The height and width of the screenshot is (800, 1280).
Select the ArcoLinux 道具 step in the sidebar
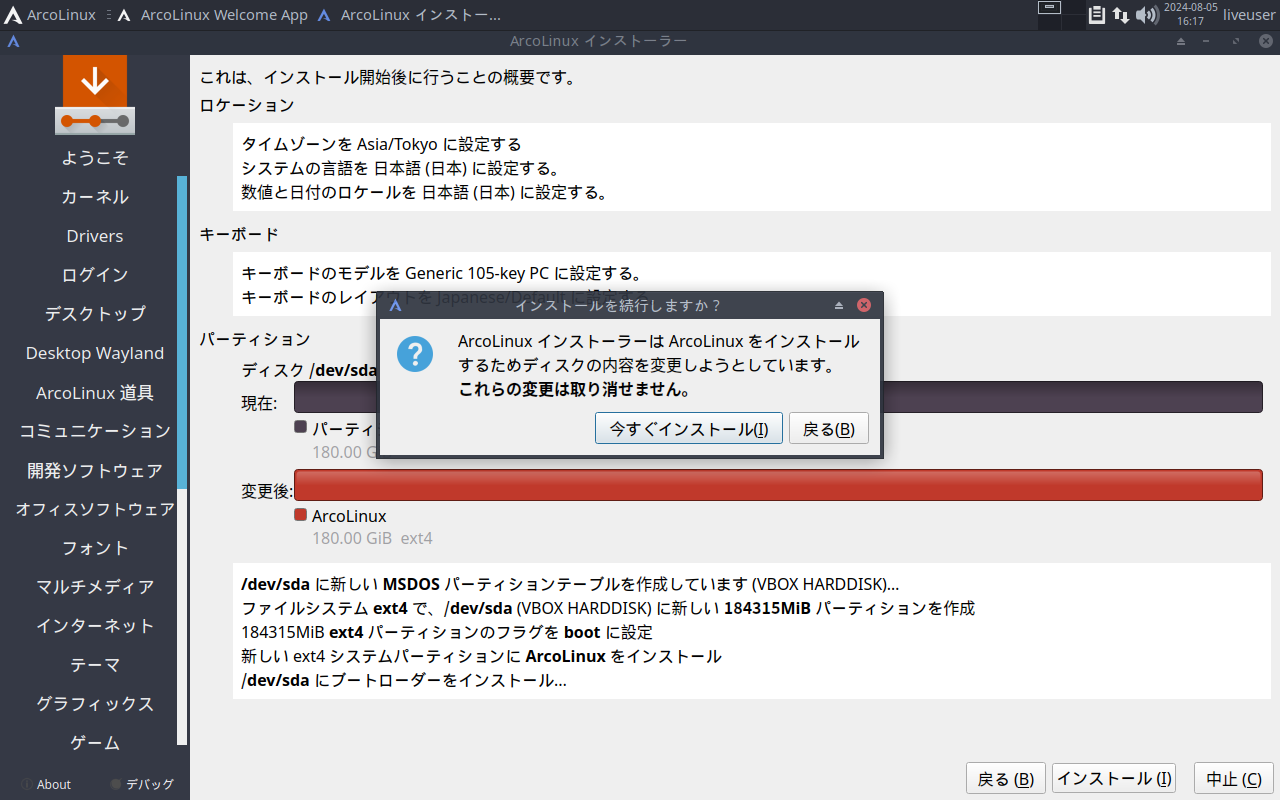click(x=95, y=393)
